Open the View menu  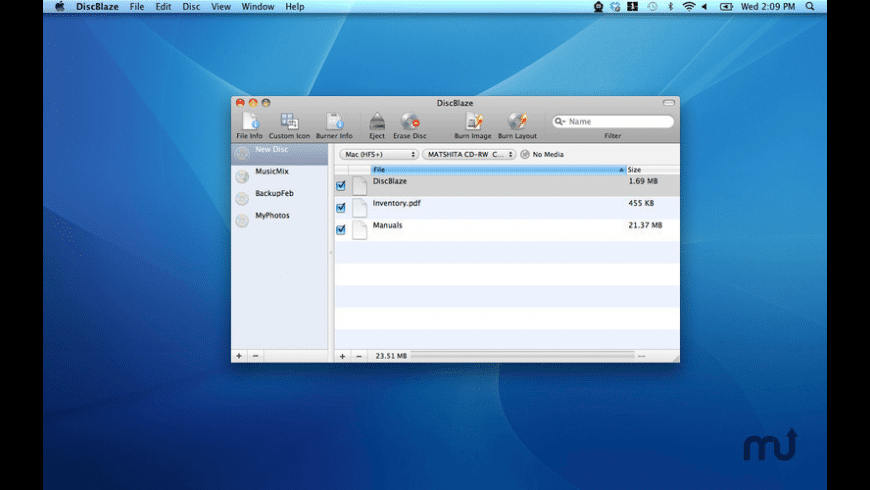point(220,7)
